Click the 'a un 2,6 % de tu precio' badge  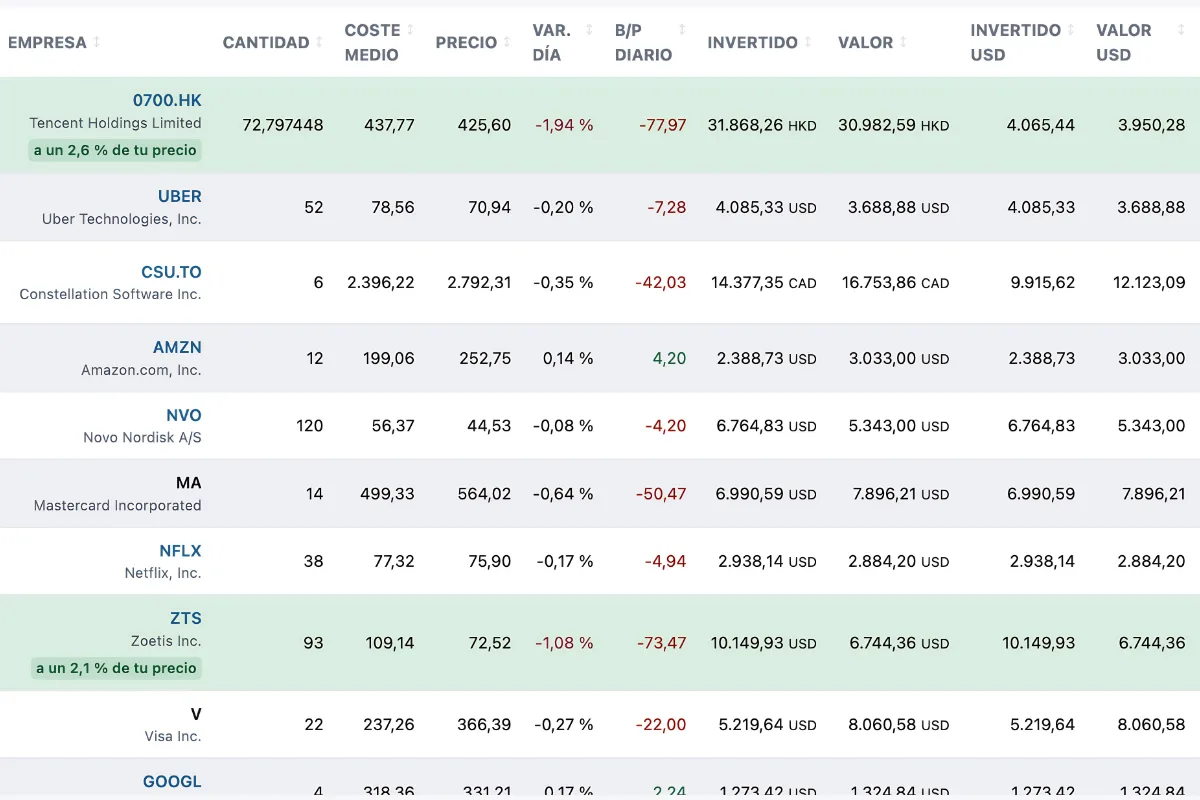[x=115, y=150]
